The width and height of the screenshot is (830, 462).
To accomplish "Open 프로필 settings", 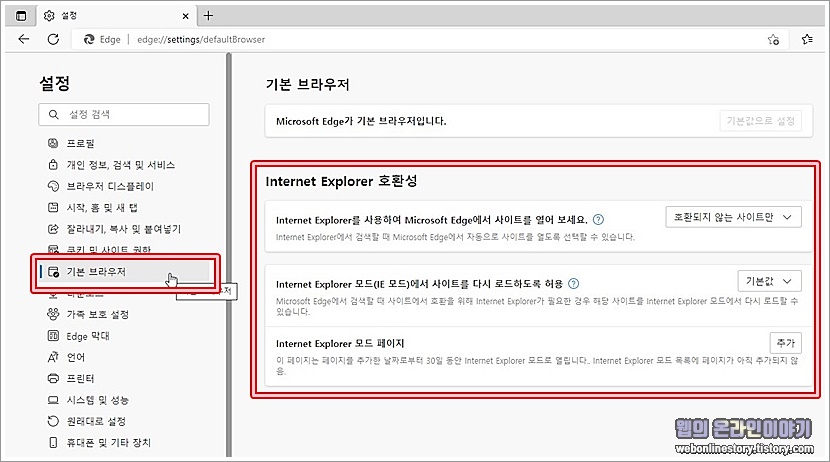I will click(x=80, y=143).
